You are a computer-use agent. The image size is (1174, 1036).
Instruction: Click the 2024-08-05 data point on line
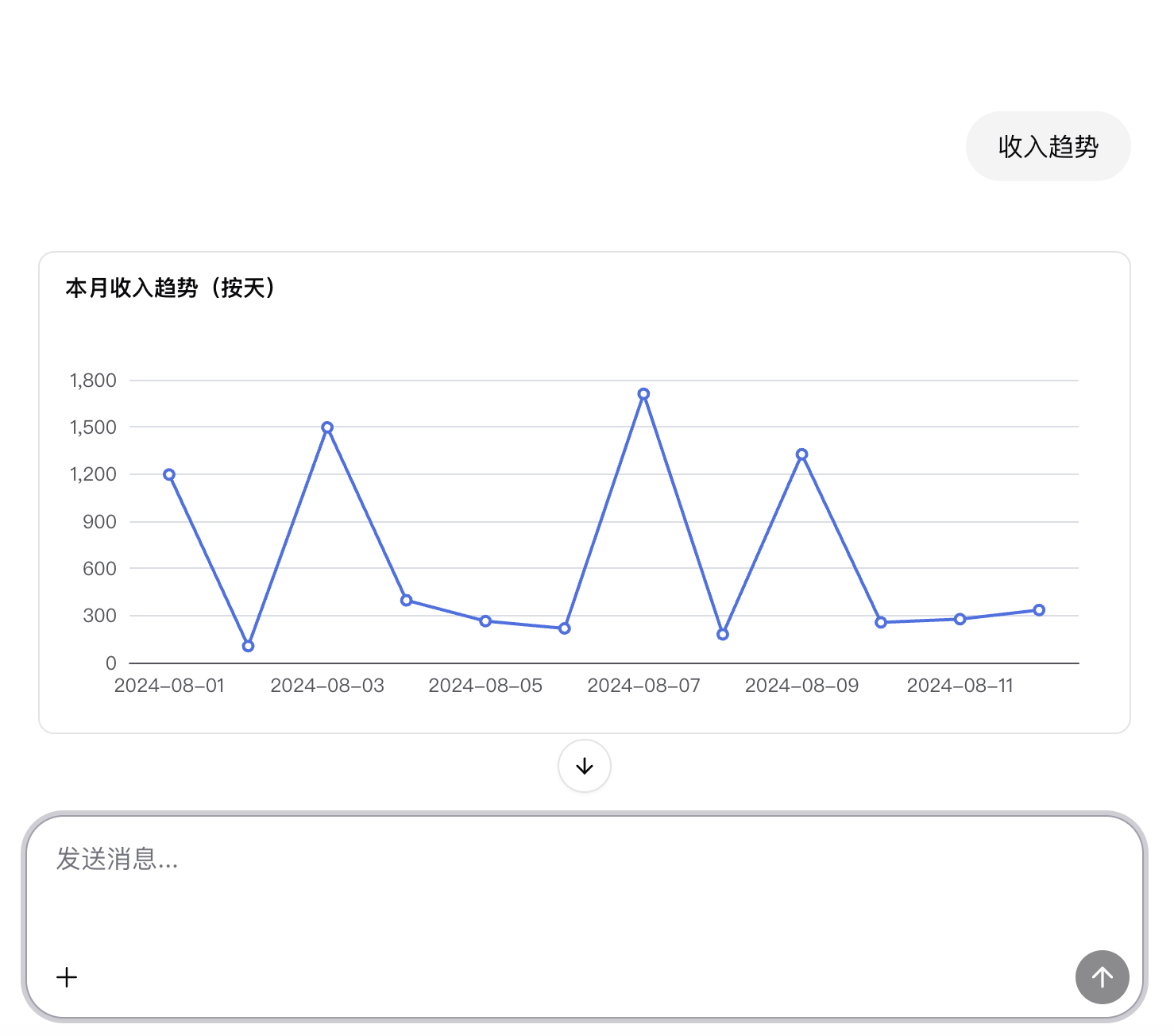tap(485, 621)
